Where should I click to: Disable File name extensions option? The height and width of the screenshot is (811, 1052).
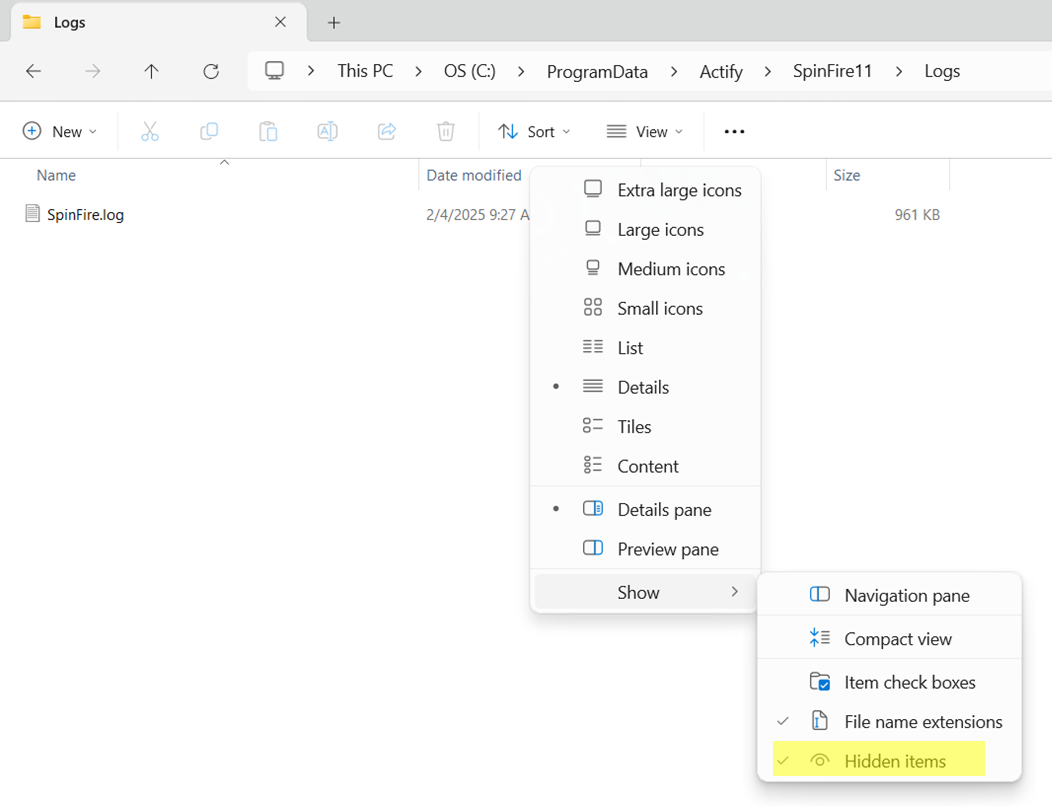click(922, 722)
